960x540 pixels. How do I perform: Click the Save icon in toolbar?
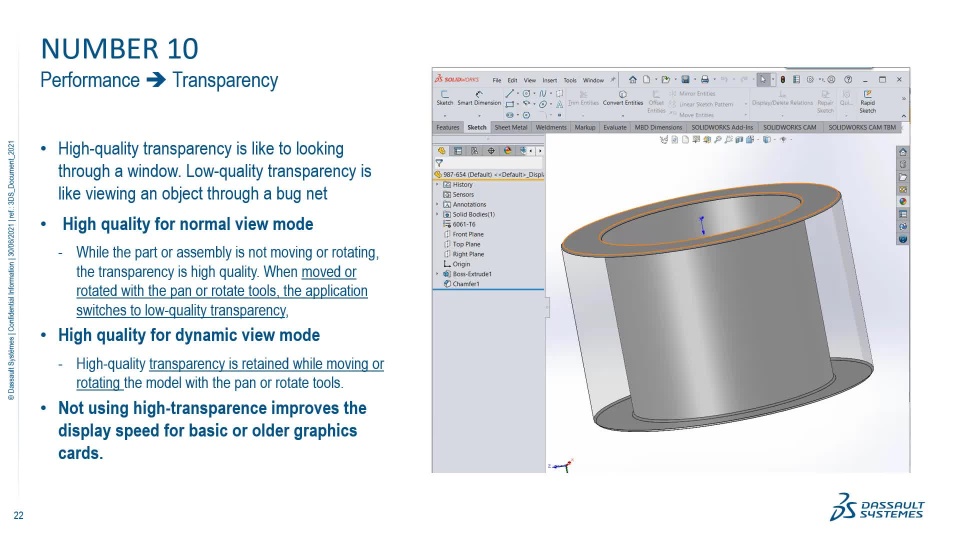(x=685, y=80)
